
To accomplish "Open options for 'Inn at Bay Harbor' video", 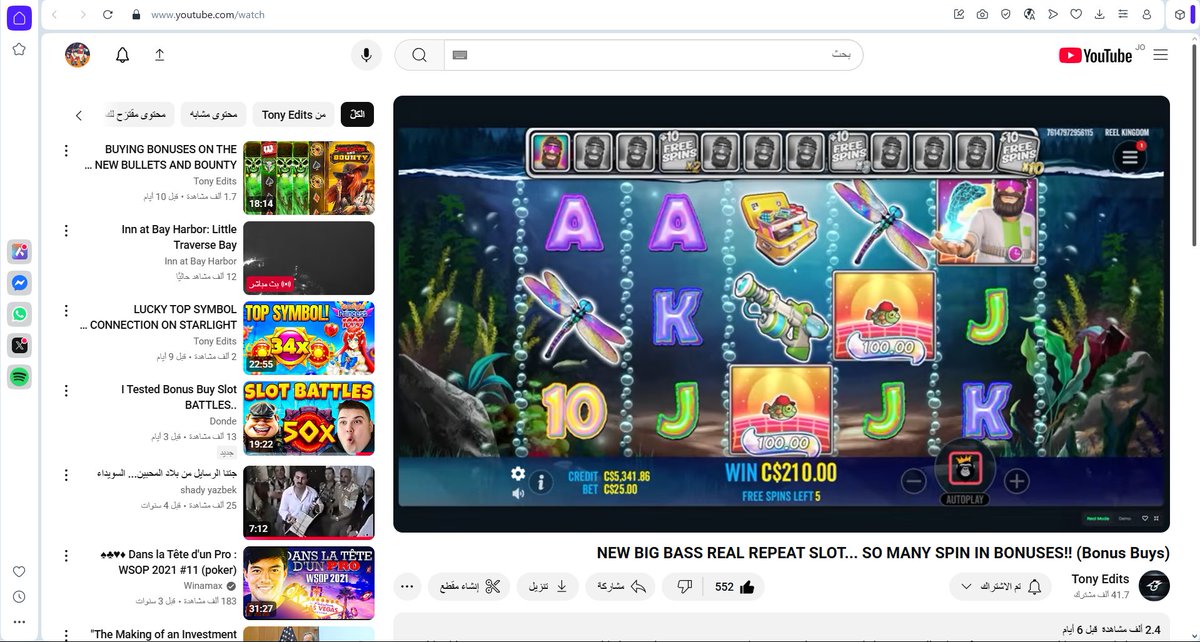I will [x=66, y=231].
